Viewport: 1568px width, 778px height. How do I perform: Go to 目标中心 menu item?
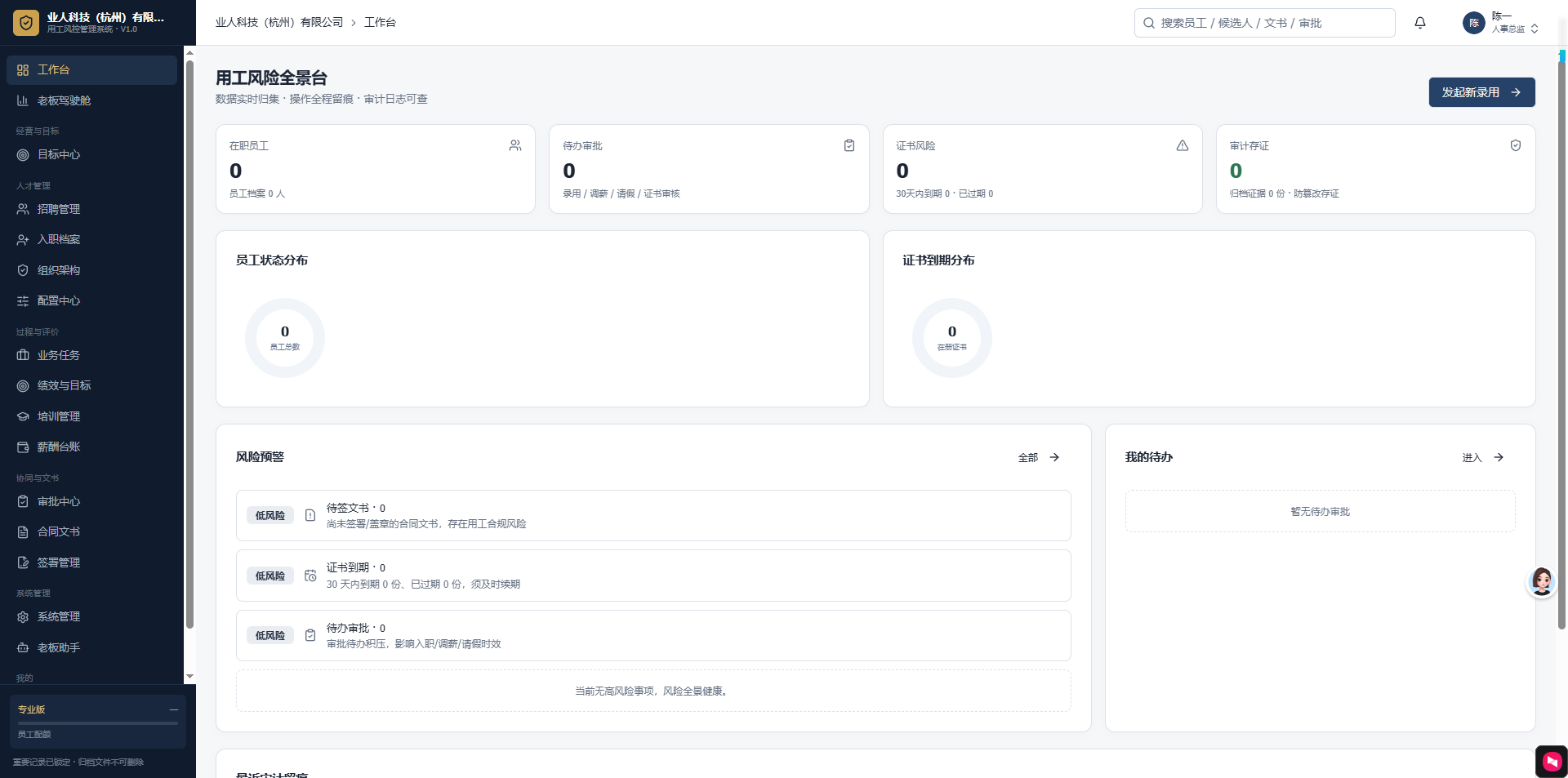pyautogui.click(x=91, y=154)
